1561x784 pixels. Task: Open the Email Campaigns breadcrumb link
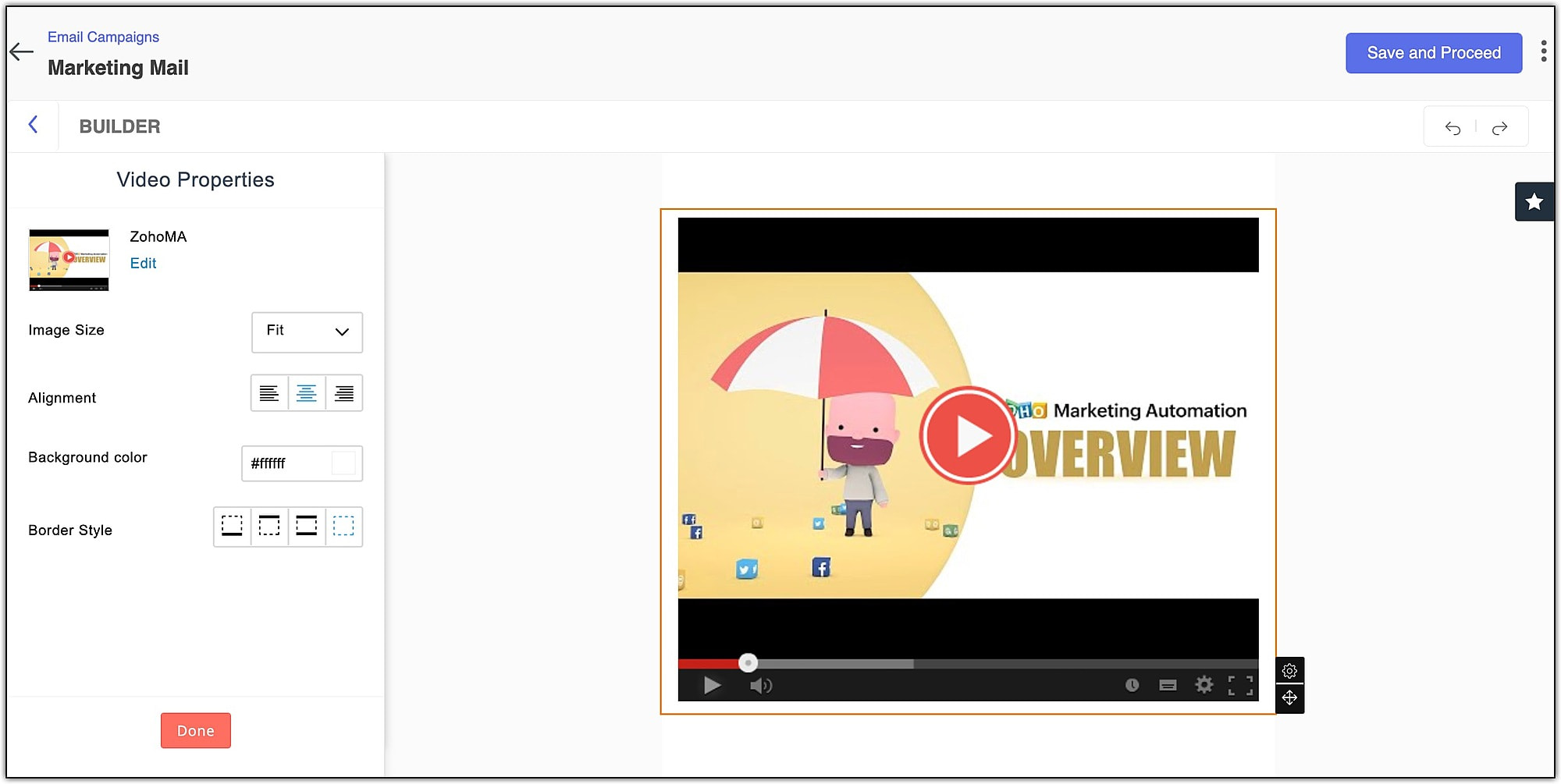[x=103, y=37]
